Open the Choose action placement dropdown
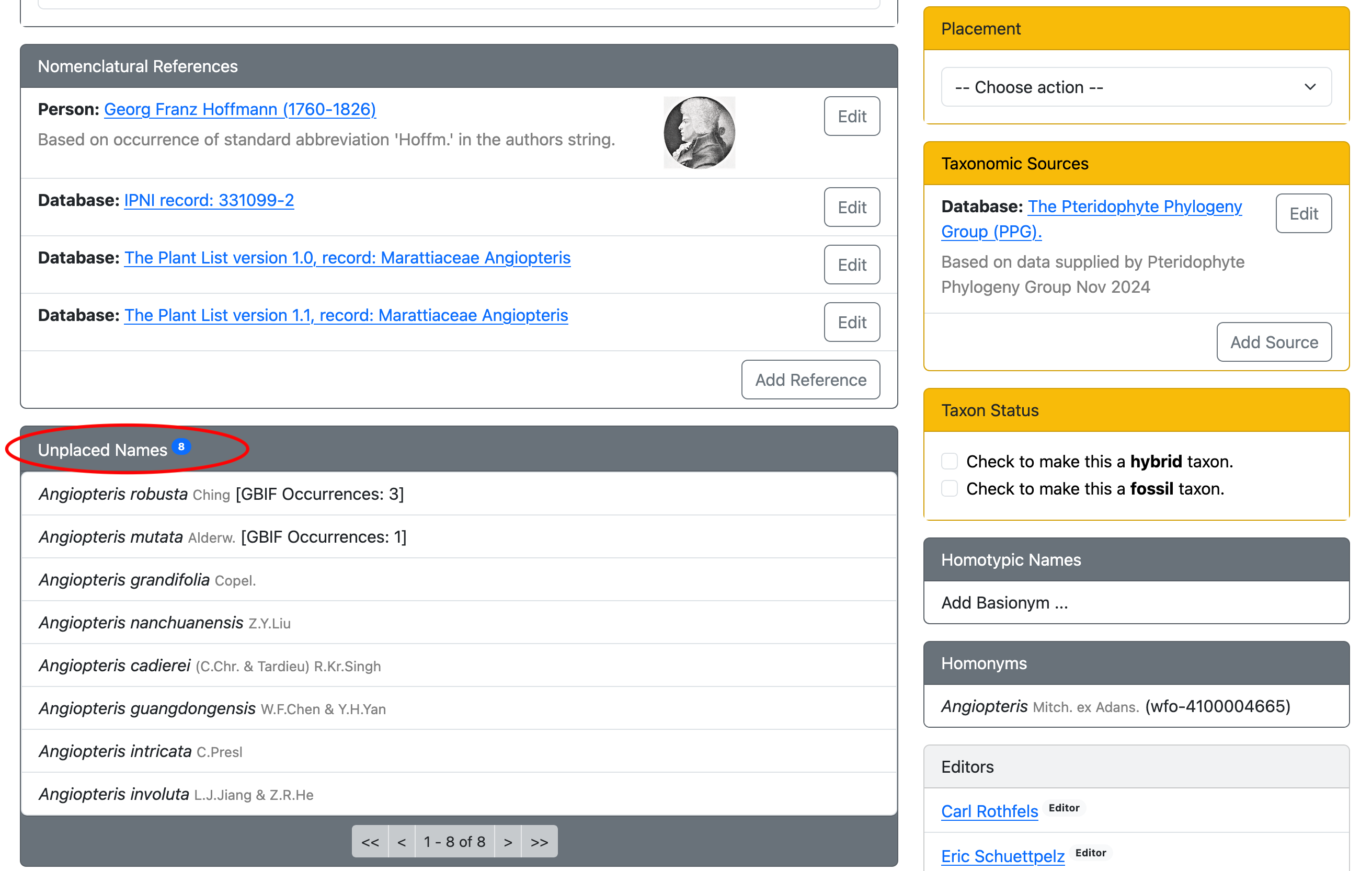Viewport: 1372px width, 871px height. pos(1136,87)
